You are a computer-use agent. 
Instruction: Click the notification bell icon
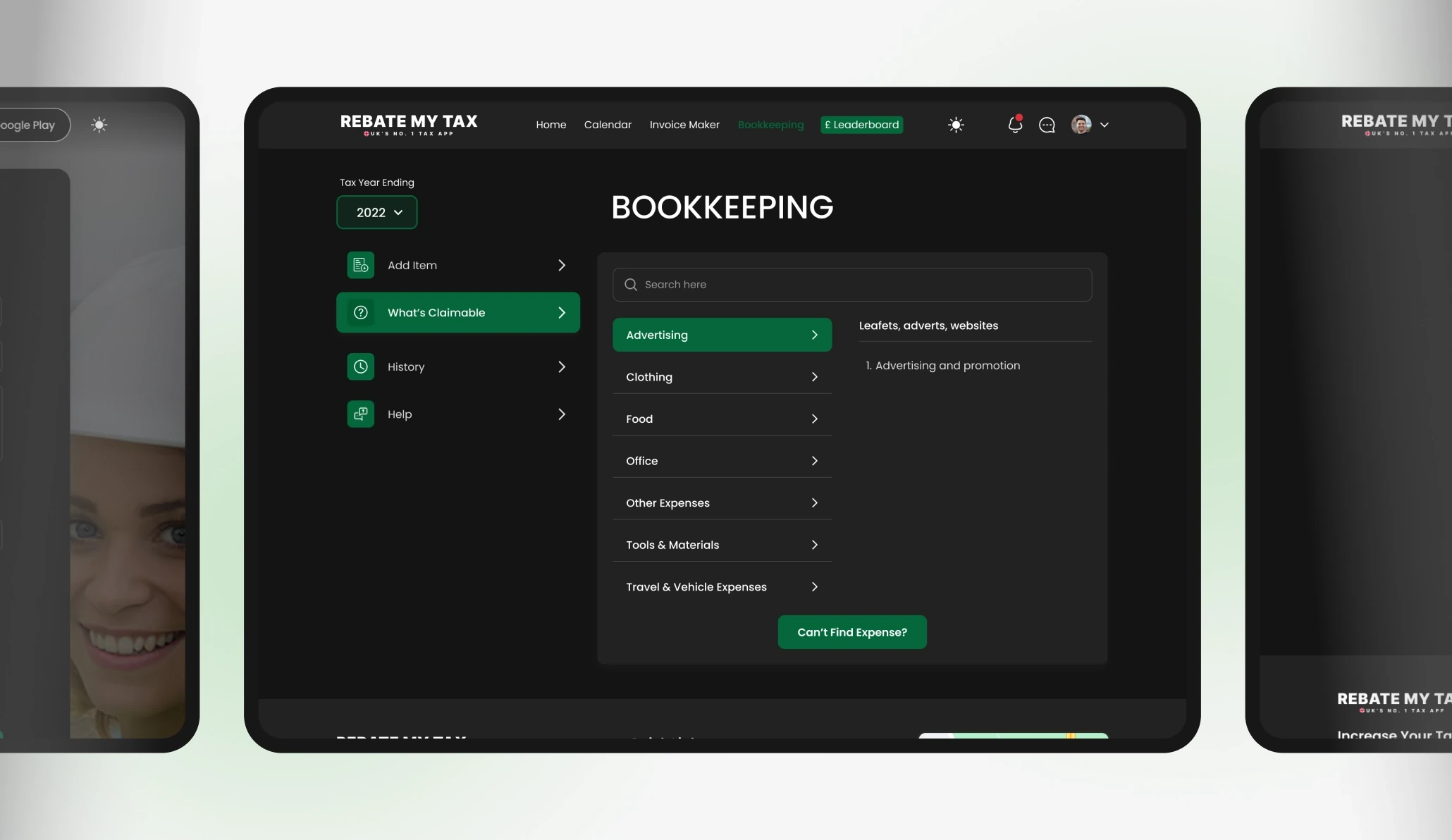click(1015, 125)
